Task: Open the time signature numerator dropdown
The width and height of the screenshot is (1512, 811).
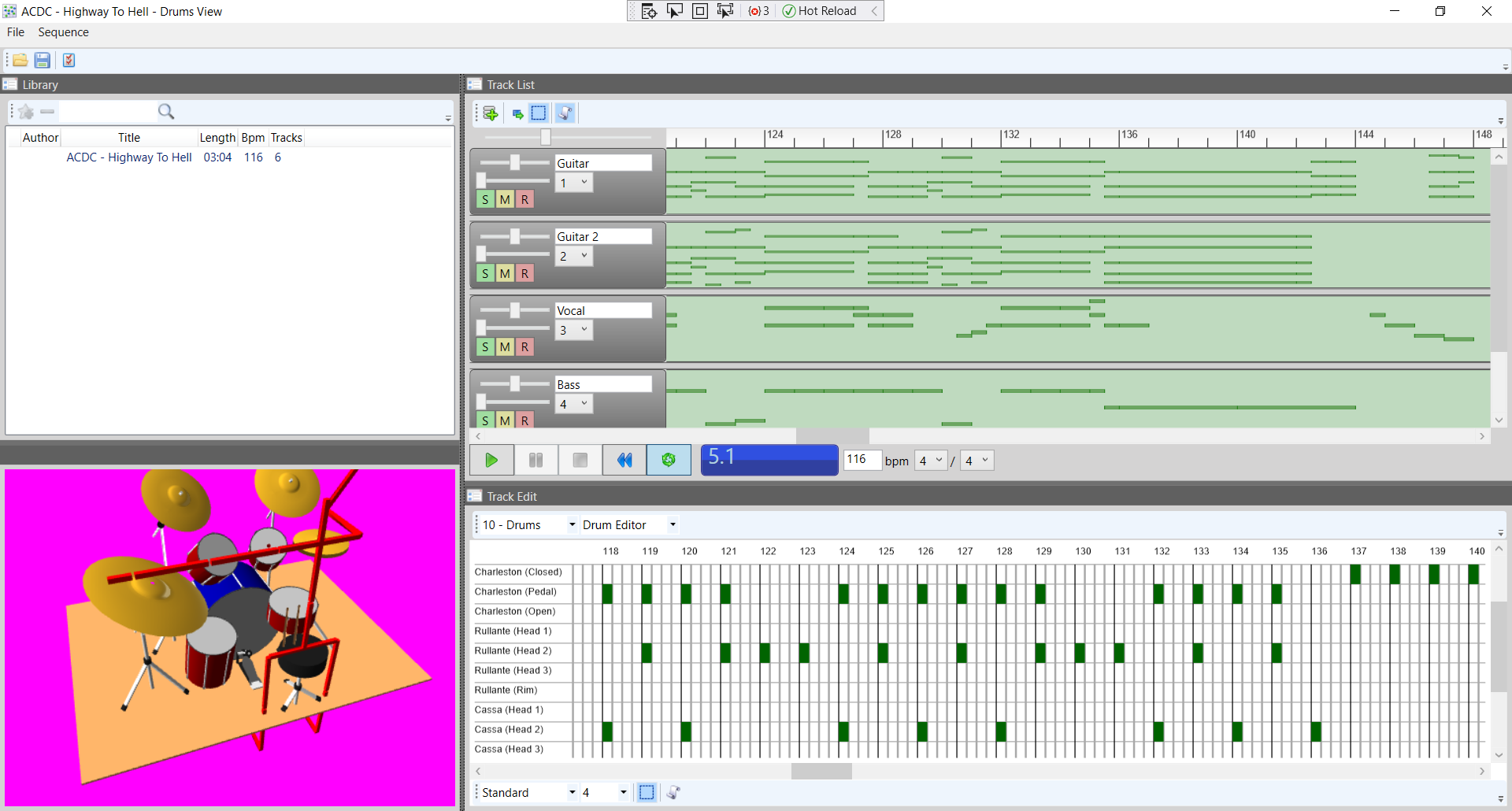Action: click(x=932, y=461)
